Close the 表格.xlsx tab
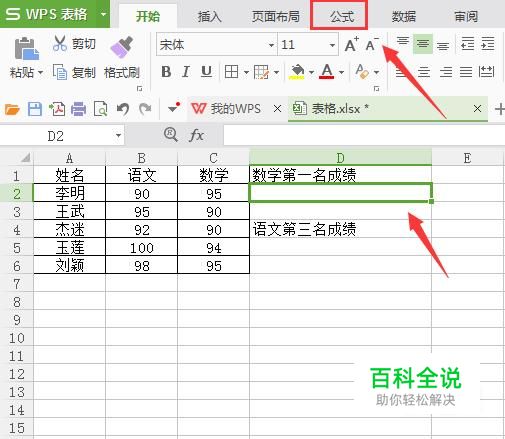505x439 pixels. click(x=477, y=109)
